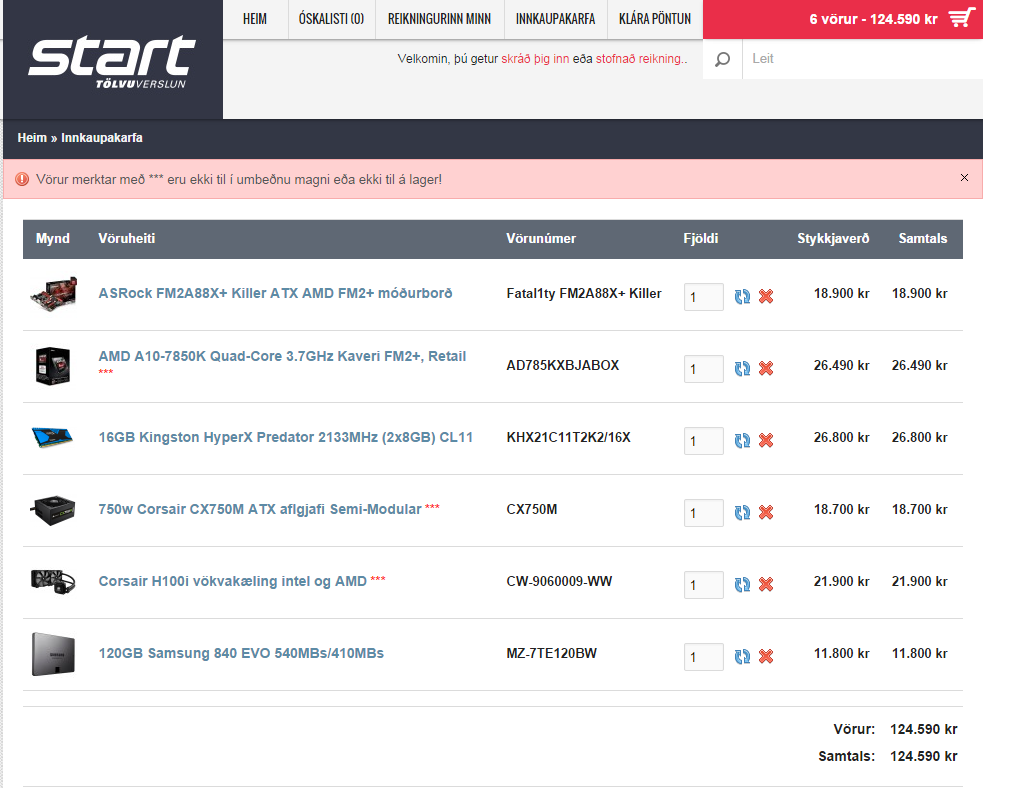Switch to the ÓSKALISTI tab
Viewport: 1024px width, 788px height.
point(331,18)
